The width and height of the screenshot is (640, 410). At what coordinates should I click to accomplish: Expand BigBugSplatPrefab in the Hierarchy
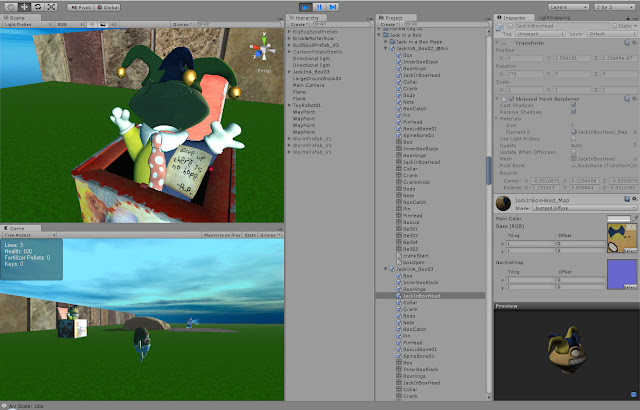pos(289,32)
